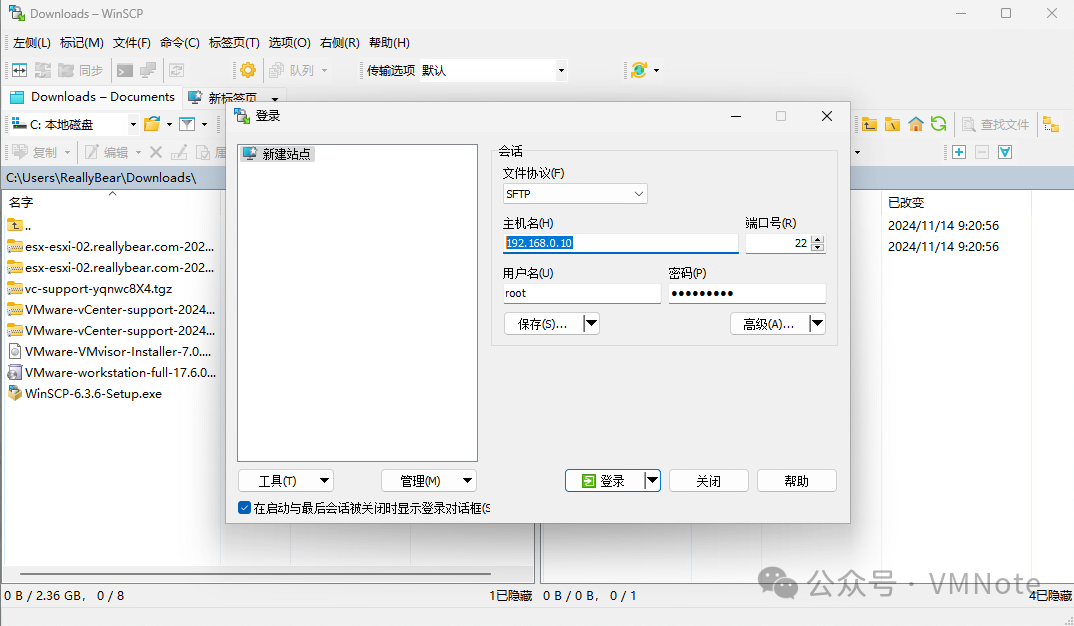Click the select all files icon
This screenshot has width=1074, height=626.
click(x=1005, y=152)
